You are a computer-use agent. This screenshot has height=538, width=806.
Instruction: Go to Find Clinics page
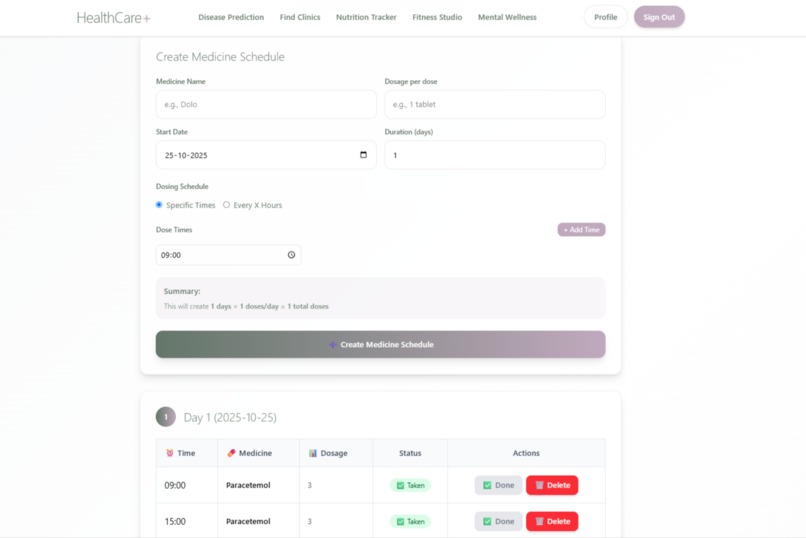pyautogui.click(x=300, y=17)
